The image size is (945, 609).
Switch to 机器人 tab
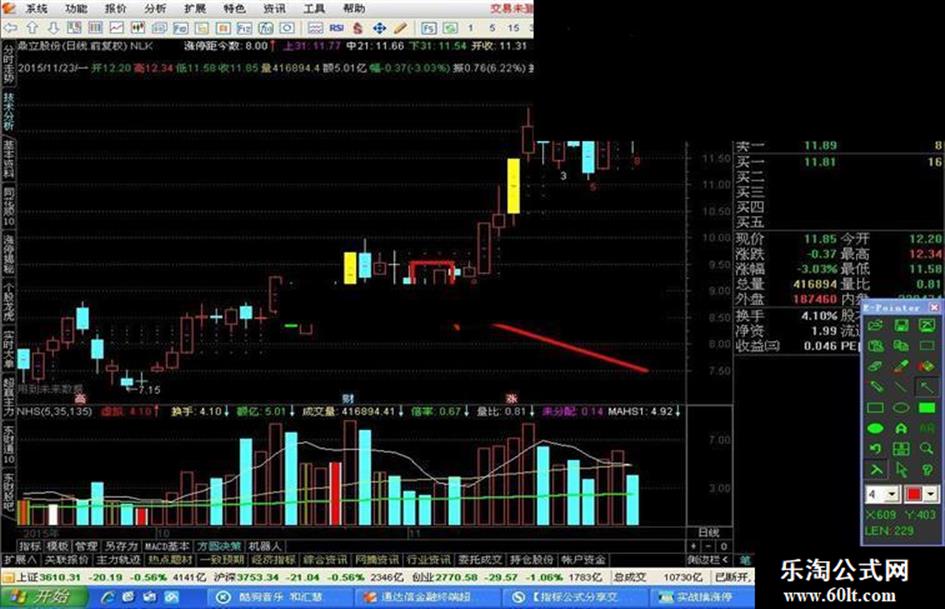[x=265, y=546]
